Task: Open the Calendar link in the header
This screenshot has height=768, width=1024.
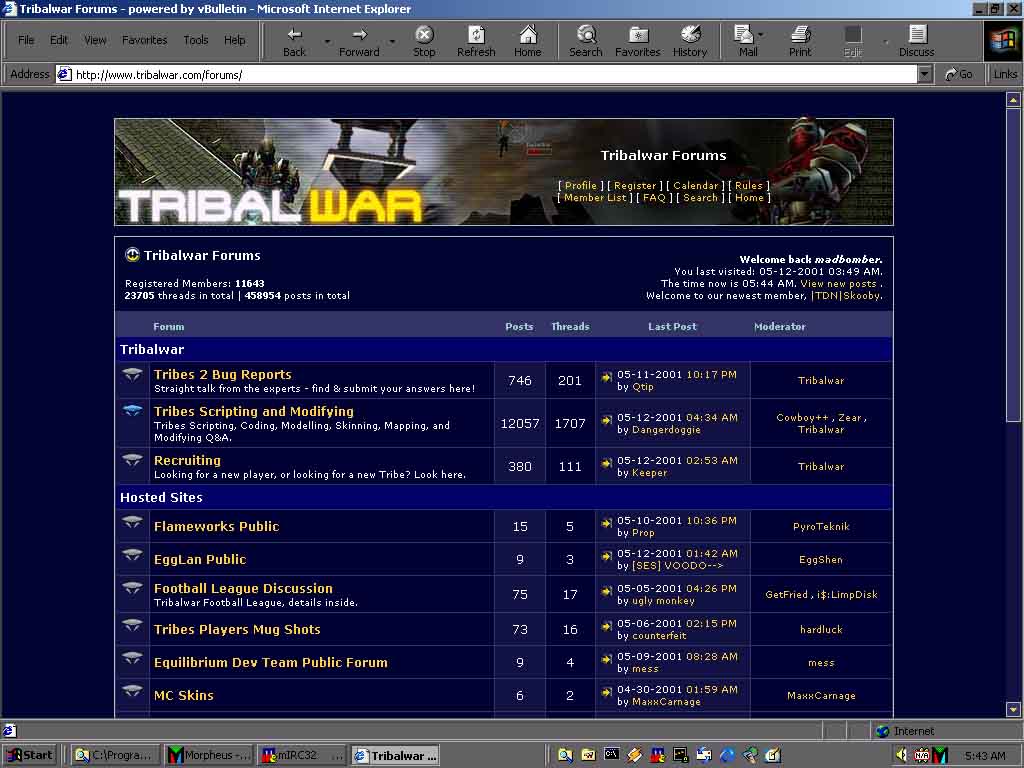Action: [x=696, y=185]
